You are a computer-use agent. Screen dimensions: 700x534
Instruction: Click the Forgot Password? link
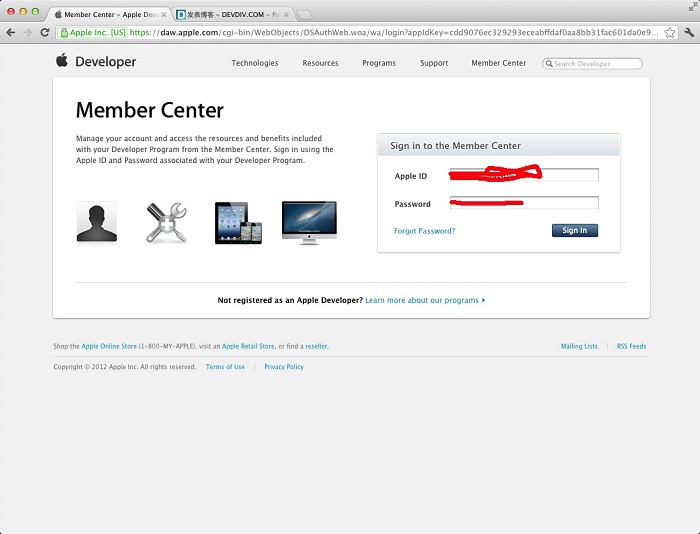coord(425,231)
